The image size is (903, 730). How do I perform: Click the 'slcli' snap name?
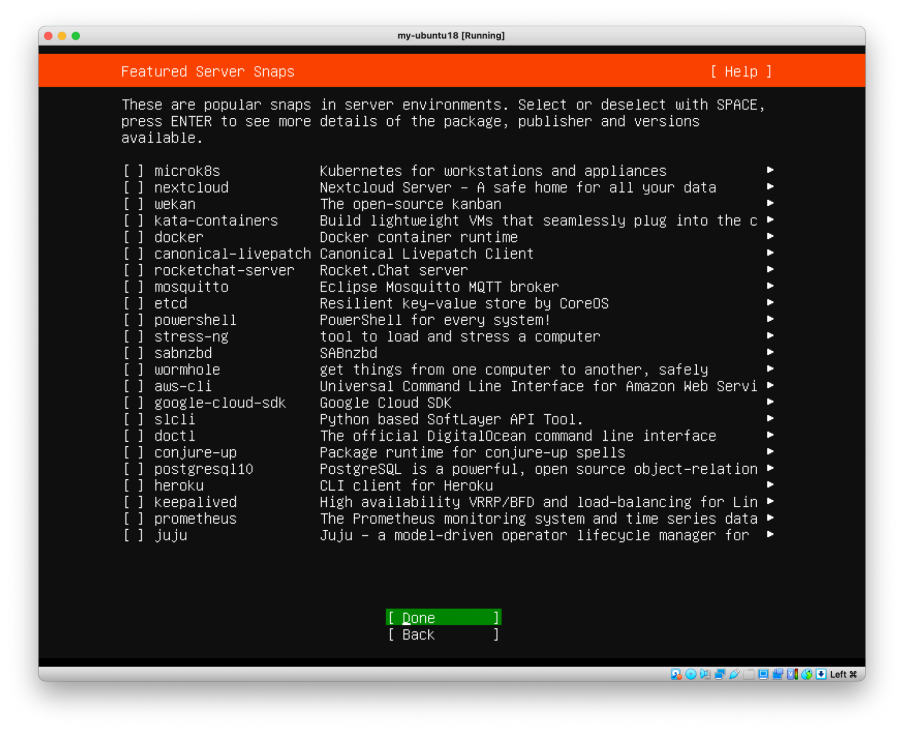[174, 420]
